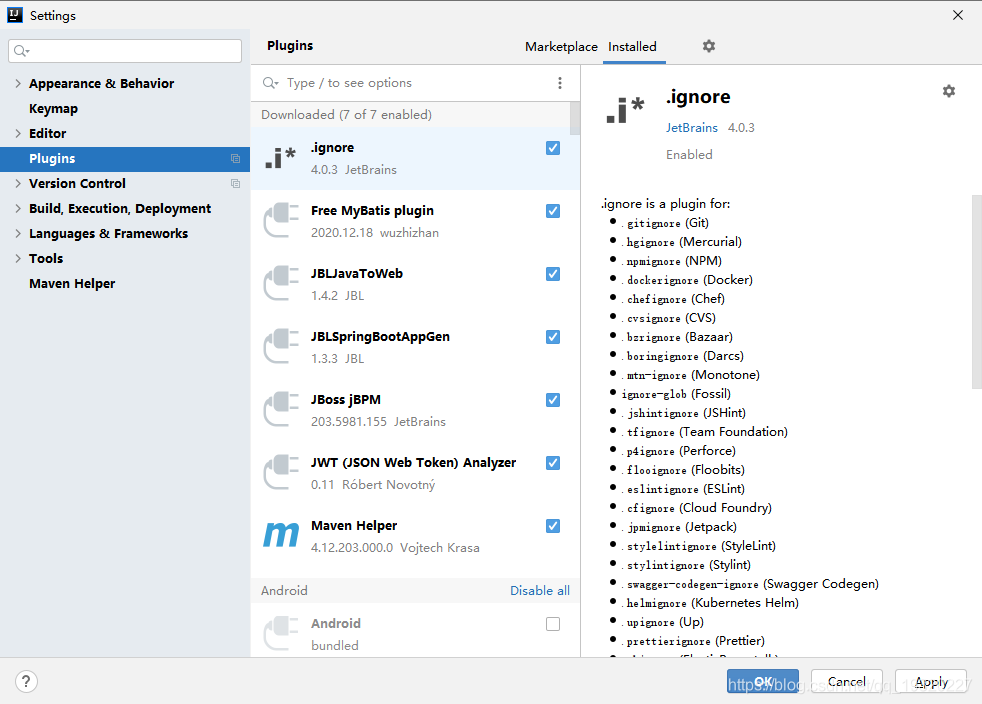The image size is (982, 704).
Task: Close the Settings dialog
Action: (958, 15)
